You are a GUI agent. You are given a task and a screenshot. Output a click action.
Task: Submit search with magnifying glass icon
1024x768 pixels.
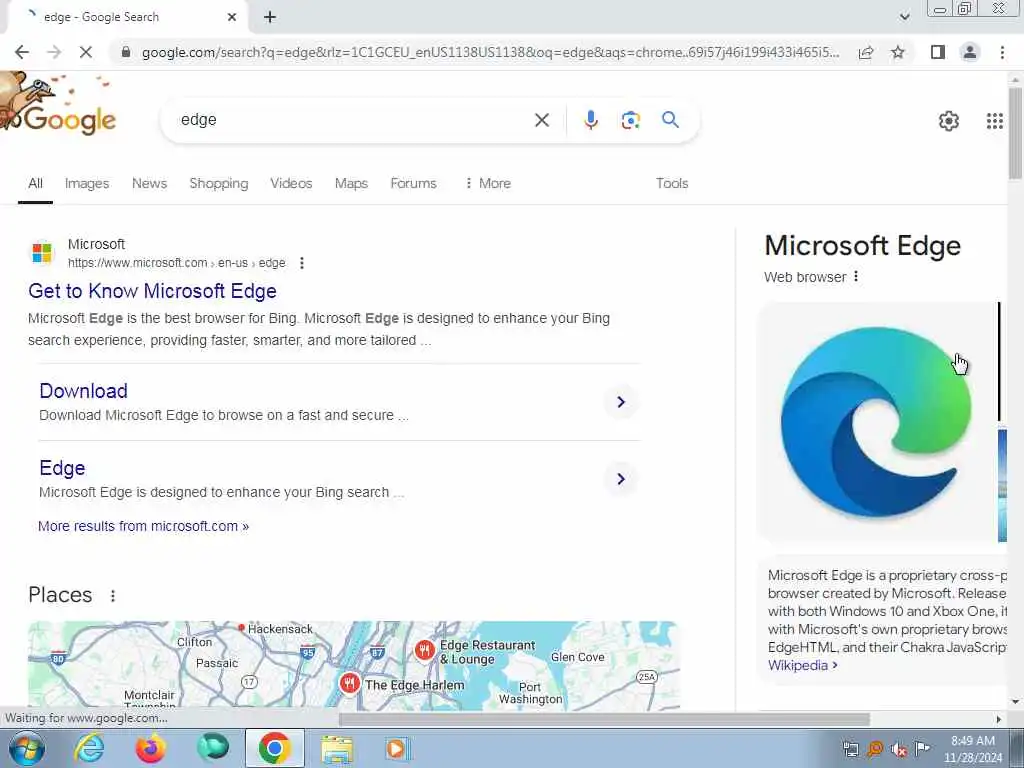click(x=670, y=120)
